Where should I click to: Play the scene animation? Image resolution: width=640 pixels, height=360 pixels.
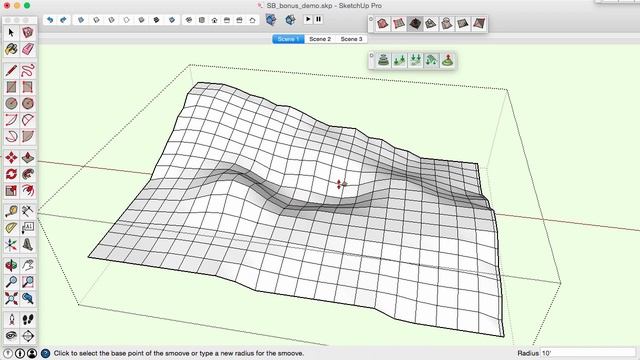point(308,19)
